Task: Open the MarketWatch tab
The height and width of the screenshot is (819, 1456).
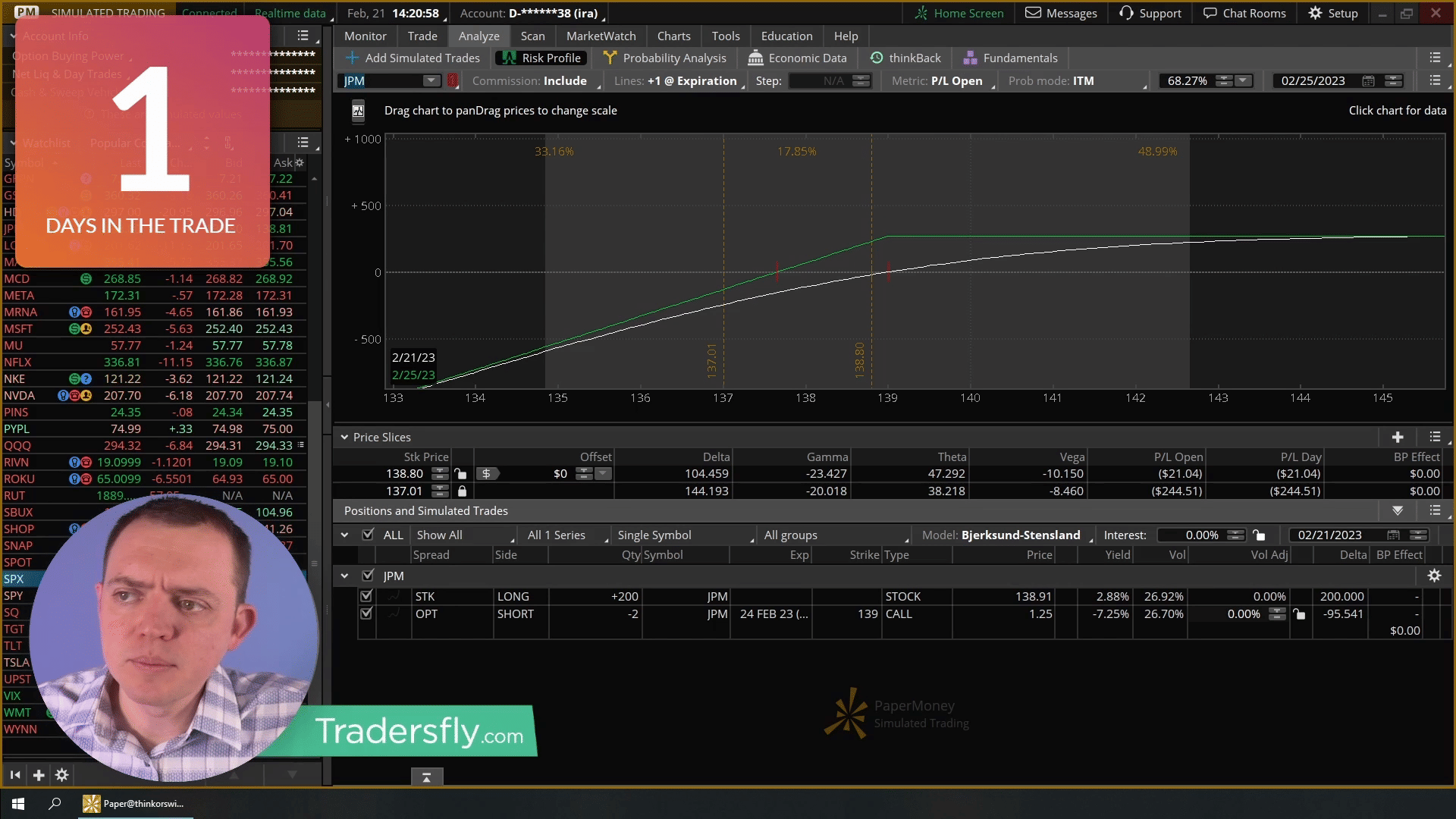Action: (601, 36)
